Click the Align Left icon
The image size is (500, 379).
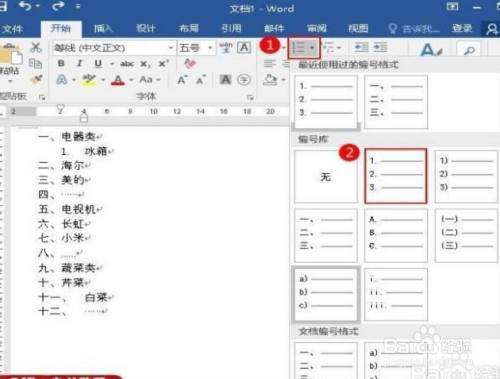(269, 63)
